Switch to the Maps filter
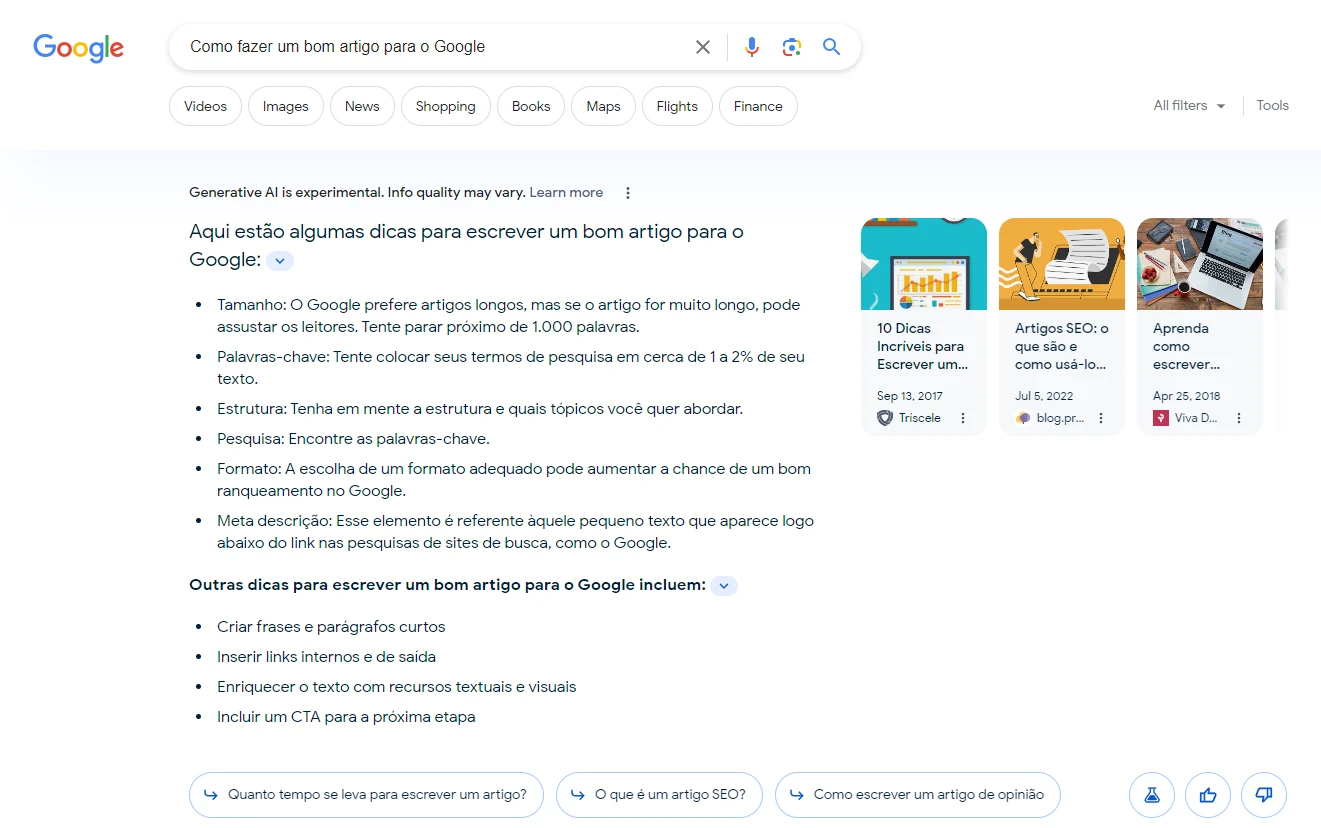Screen dimensions: 1321x828 604,106
